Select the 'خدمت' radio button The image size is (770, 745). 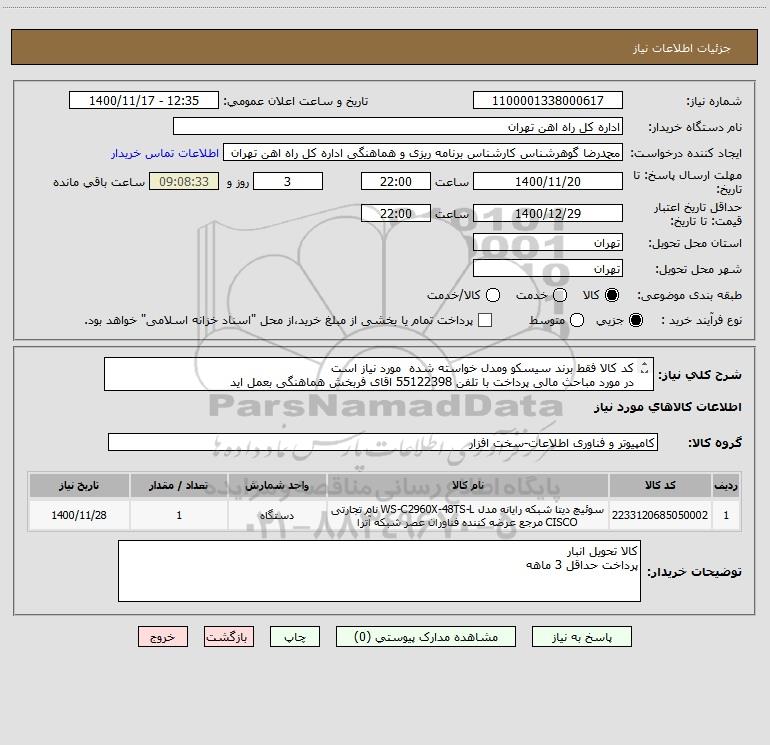coord(560,295)
